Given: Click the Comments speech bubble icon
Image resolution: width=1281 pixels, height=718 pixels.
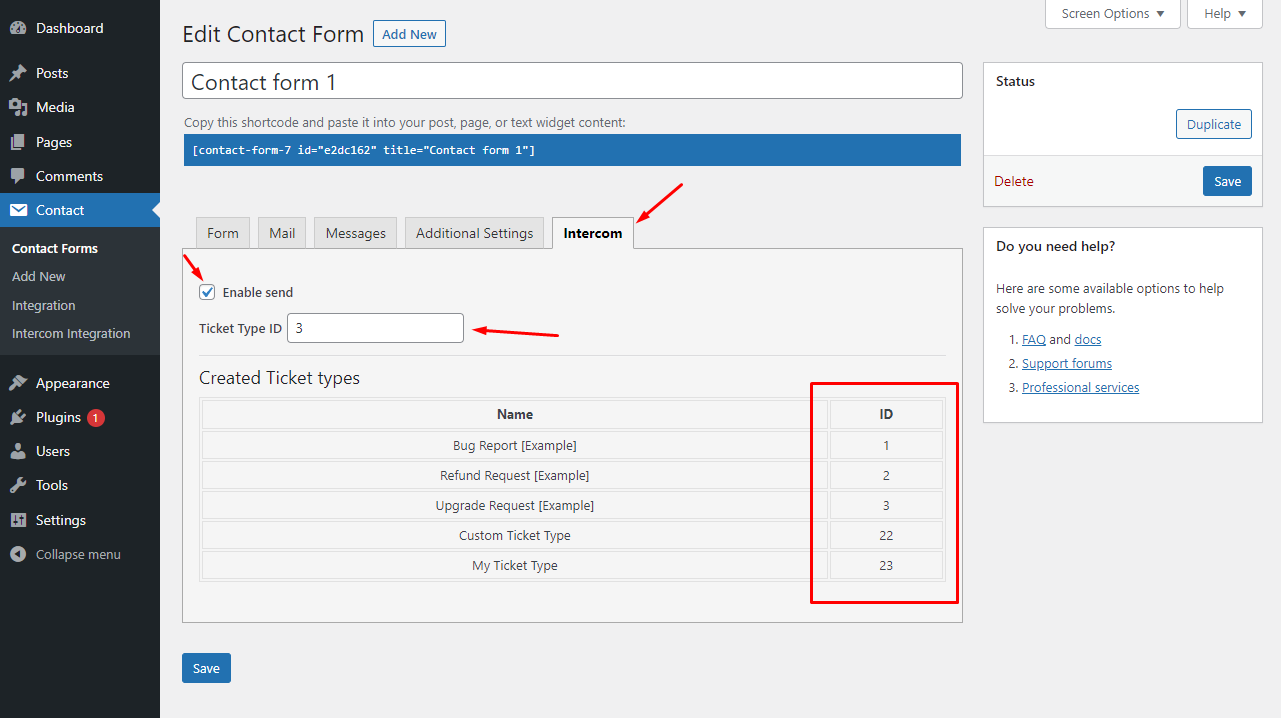Looking at the screenshot, I should point(18,176).
